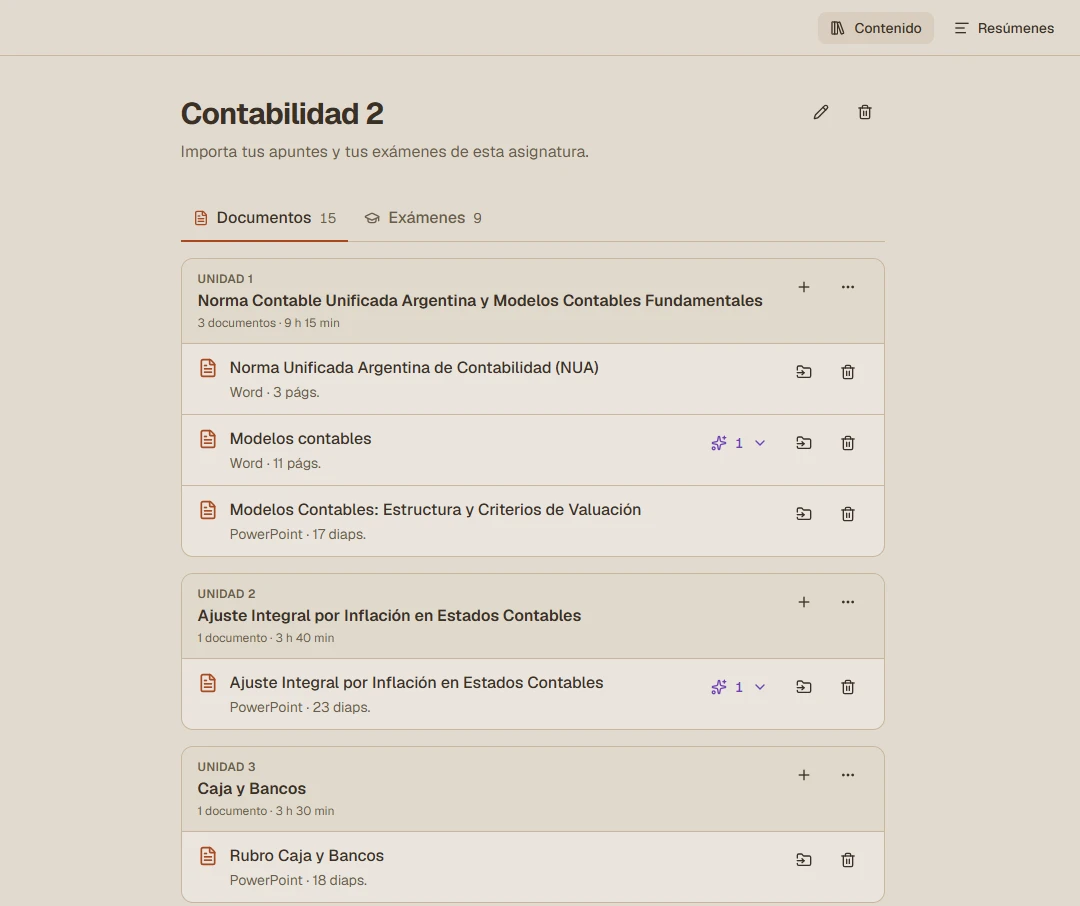This screenshot has width=1080, height=906.
Task: Click the document icon beside Rubro Caja y Bancos
Action: click(208, 856)
